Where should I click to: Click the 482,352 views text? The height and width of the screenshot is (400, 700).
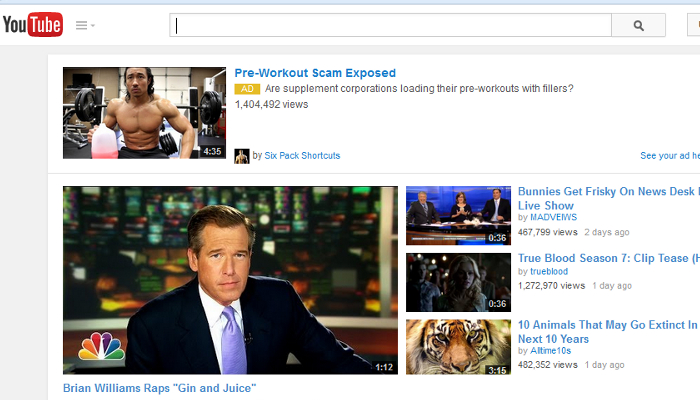click(x=547, y=365)
